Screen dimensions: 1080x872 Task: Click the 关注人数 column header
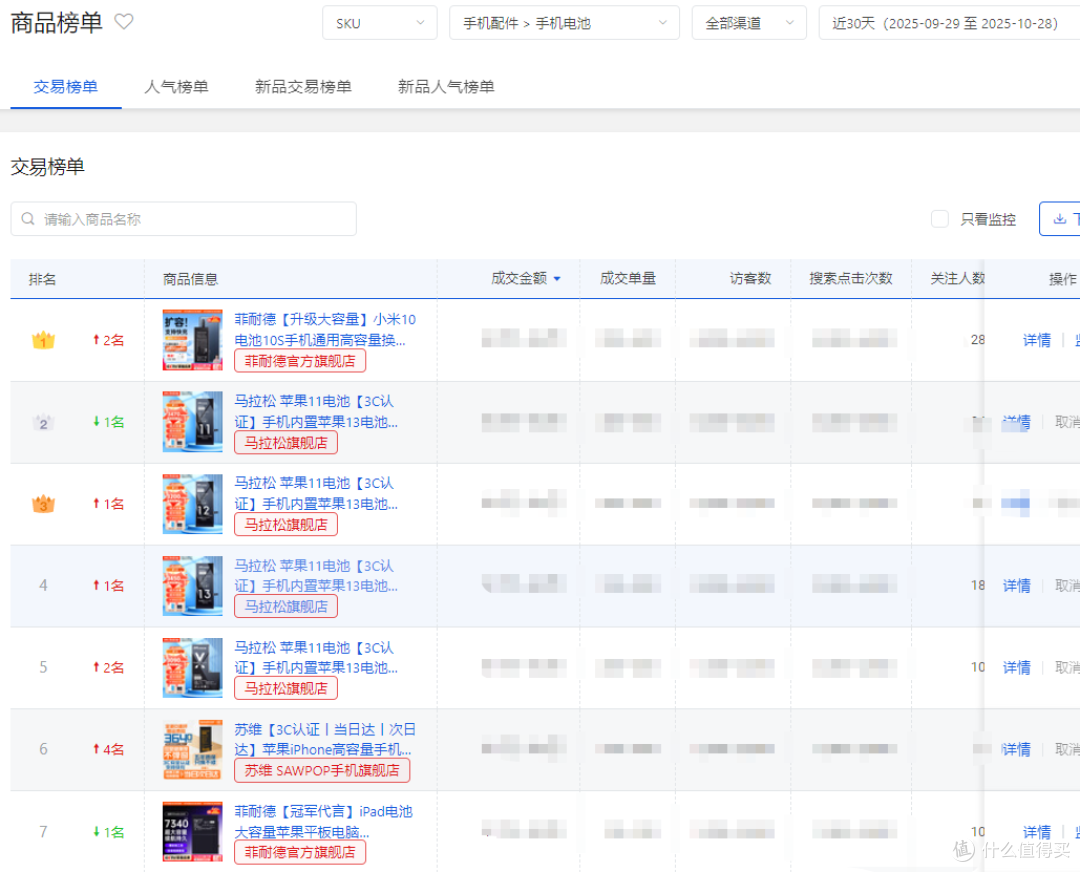pyautogui.click(x=957, y=278)
